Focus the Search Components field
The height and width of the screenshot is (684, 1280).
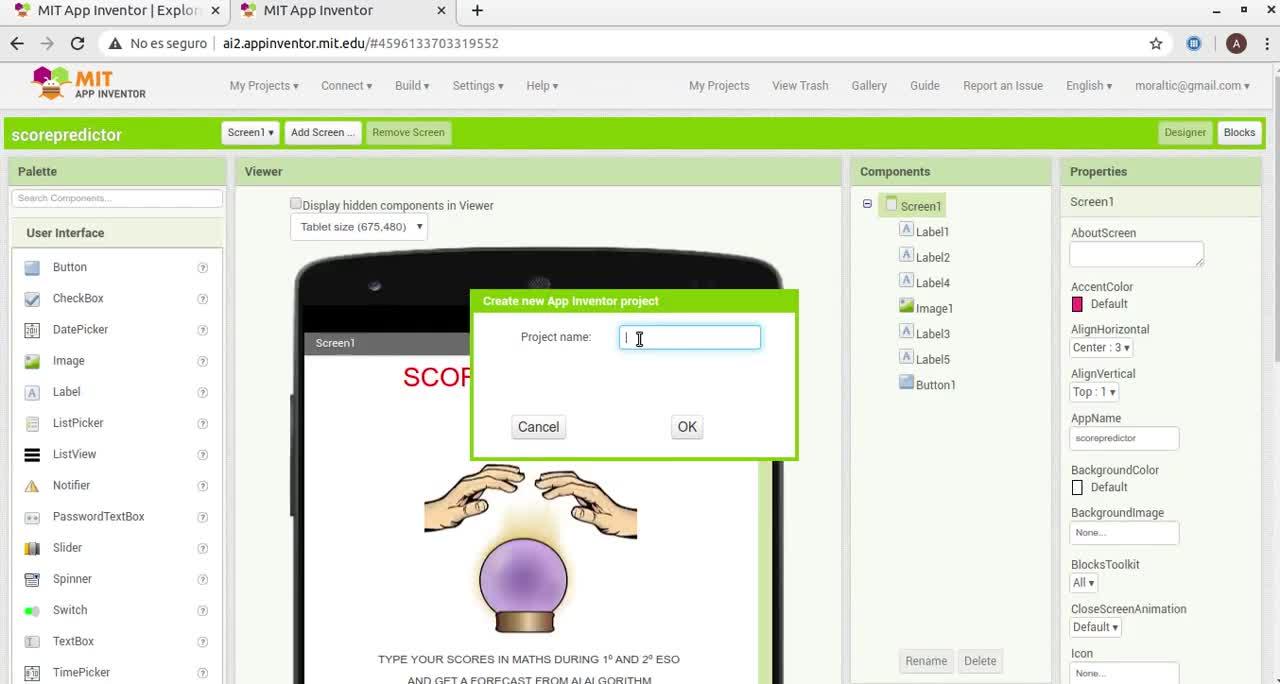[x=117, y=198]
